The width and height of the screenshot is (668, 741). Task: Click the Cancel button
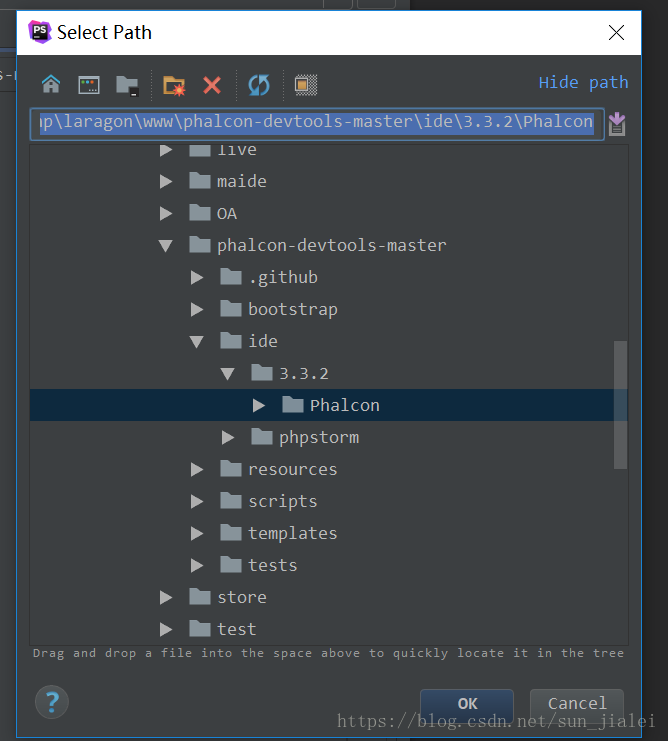(577, 703)
